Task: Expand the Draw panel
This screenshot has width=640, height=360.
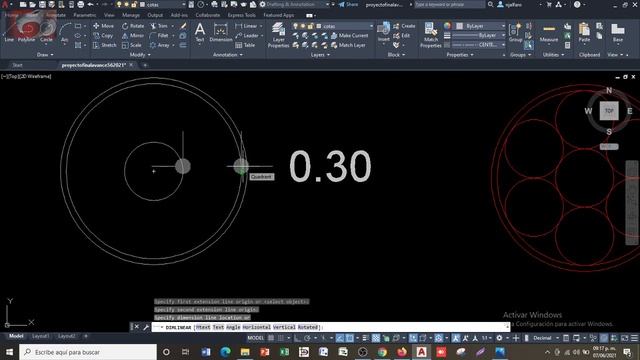Action: tap(45, 55)
